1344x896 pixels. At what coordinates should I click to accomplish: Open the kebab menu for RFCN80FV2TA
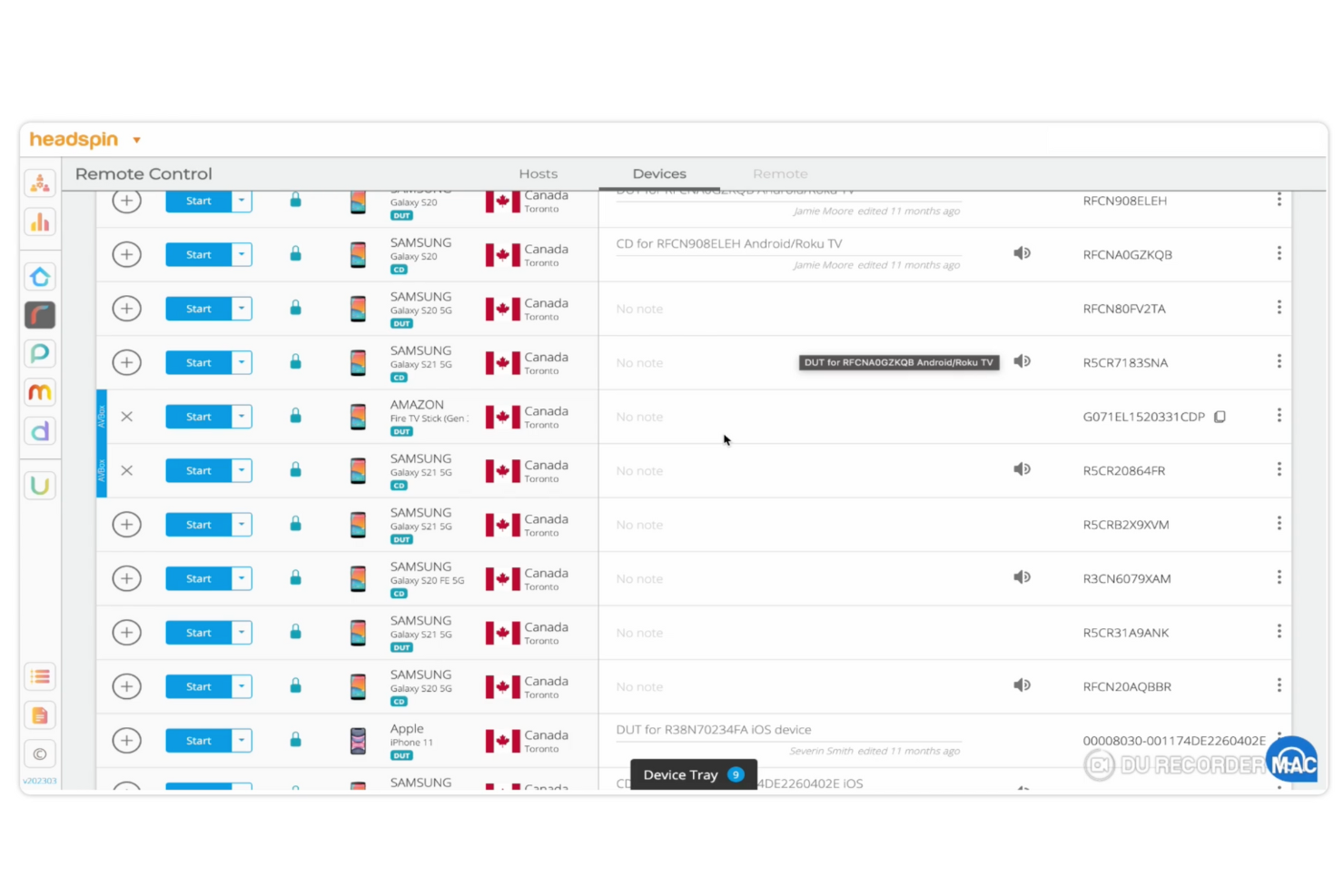pos(1279,308)
